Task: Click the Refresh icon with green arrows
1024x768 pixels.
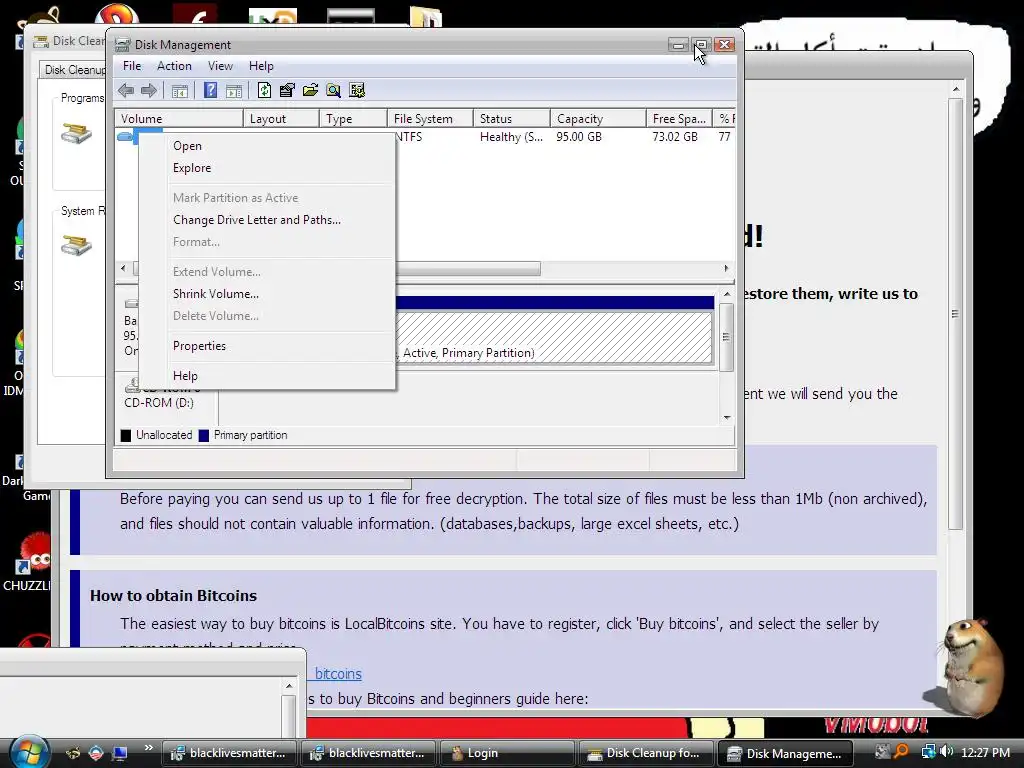Action: pos(264,90)
